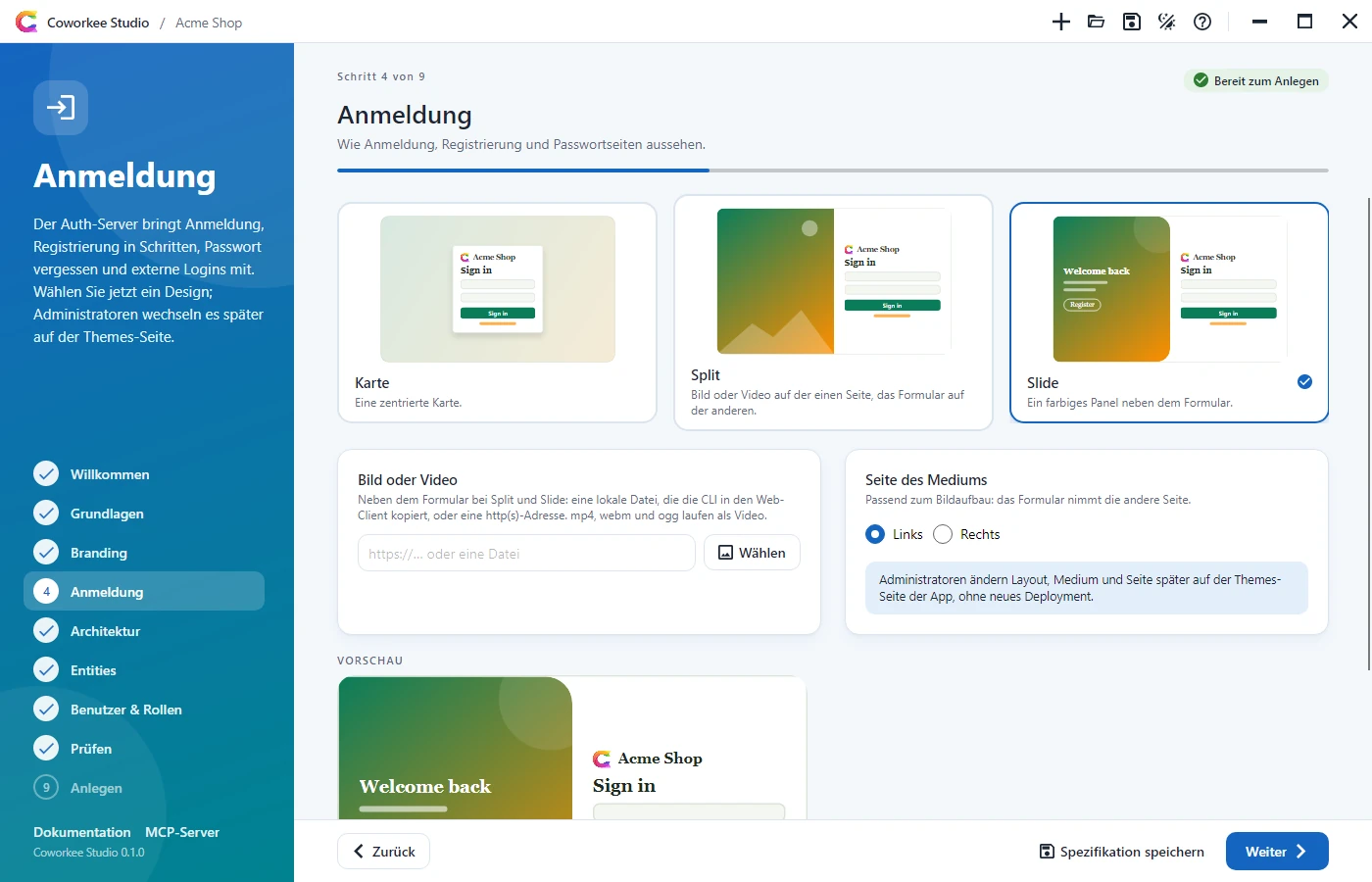This screenshot has width=1372, height=882.
Task: Choose the Split layout card
Action: [x=833, y=313]
